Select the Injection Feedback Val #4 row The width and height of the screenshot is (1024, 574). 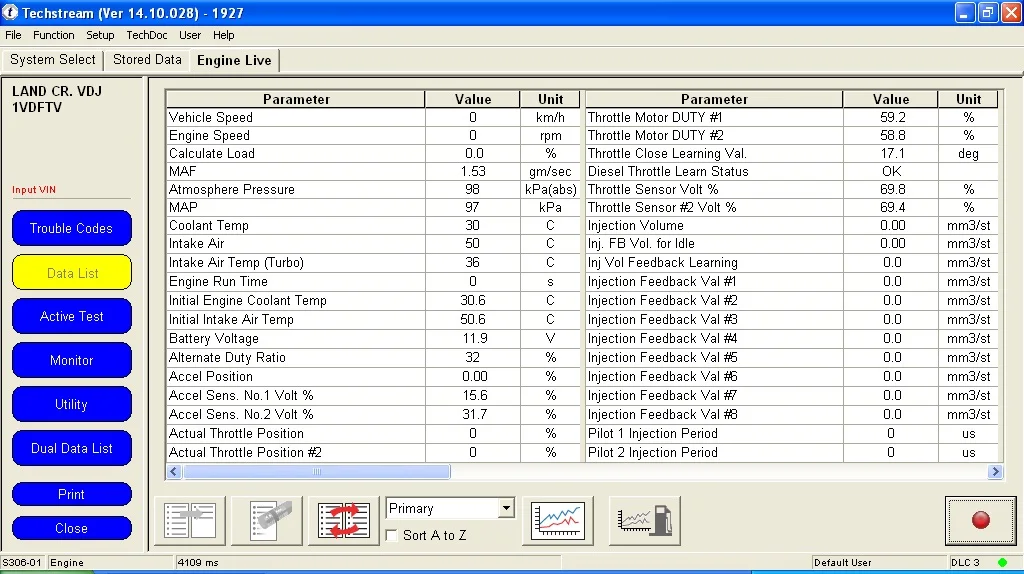pos(792,338)
